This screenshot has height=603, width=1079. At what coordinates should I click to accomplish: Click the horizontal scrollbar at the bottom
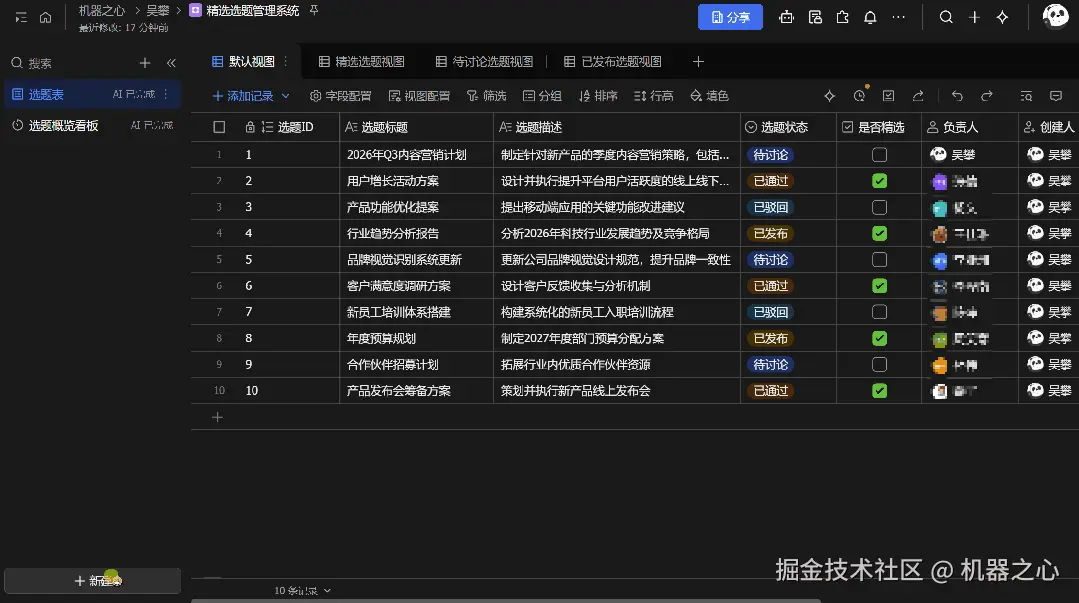(506, 600)
